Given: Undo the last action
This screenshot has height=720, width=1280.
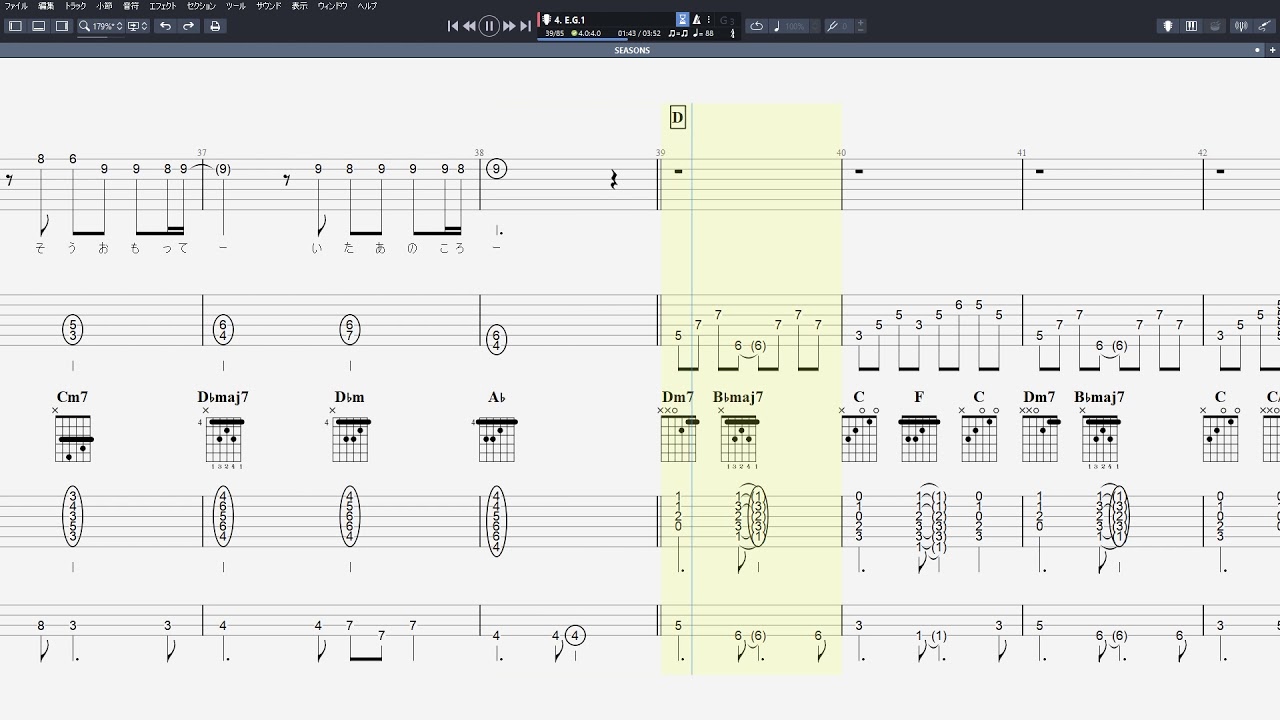Looking at the screenshot, I should coord(165,26).
